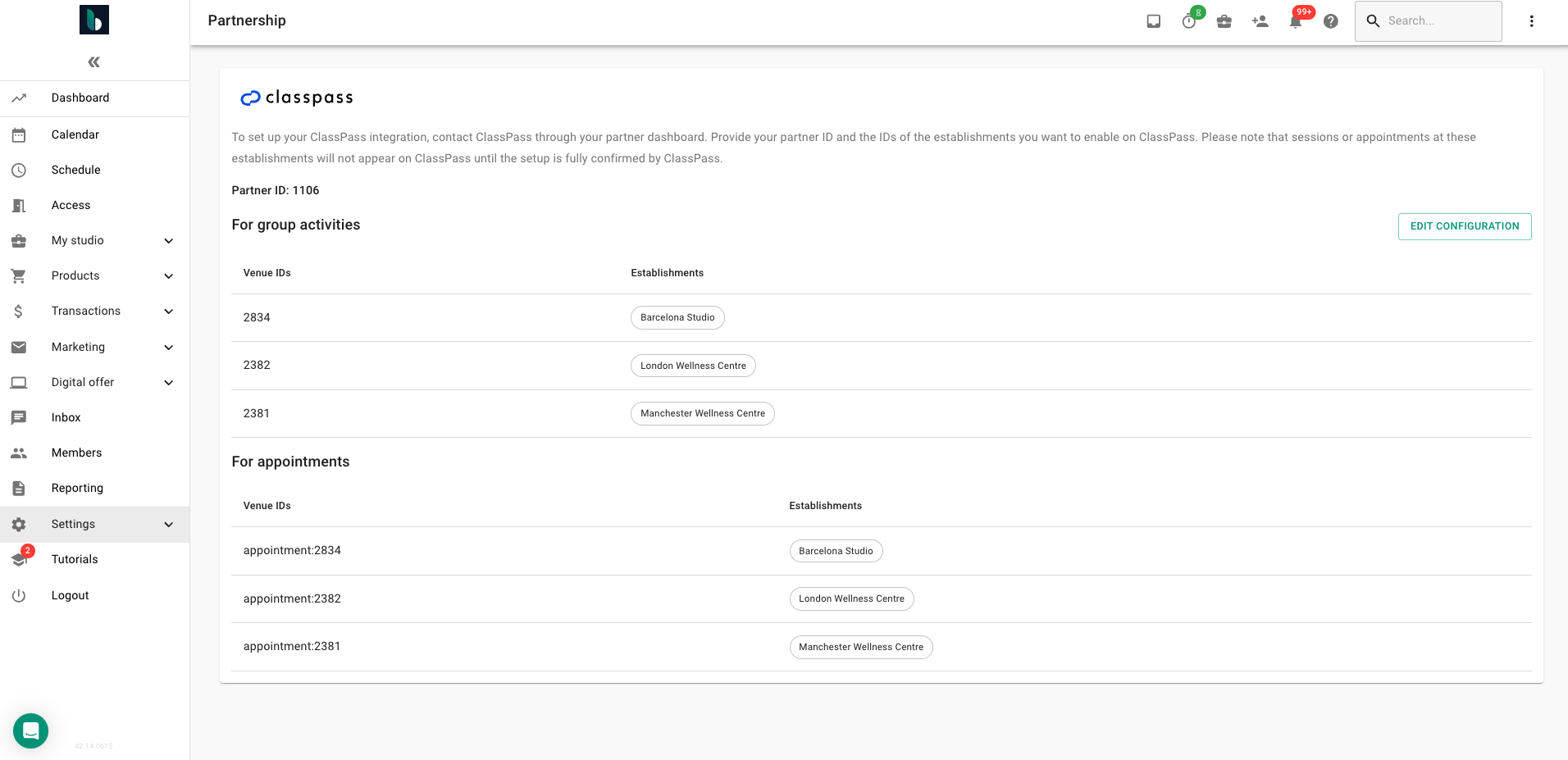Click the Tutorials icon with red badge
Image resolution: width=1568 pixels, height=760 pixels.
pyautogui.click(x=20, y=559)
